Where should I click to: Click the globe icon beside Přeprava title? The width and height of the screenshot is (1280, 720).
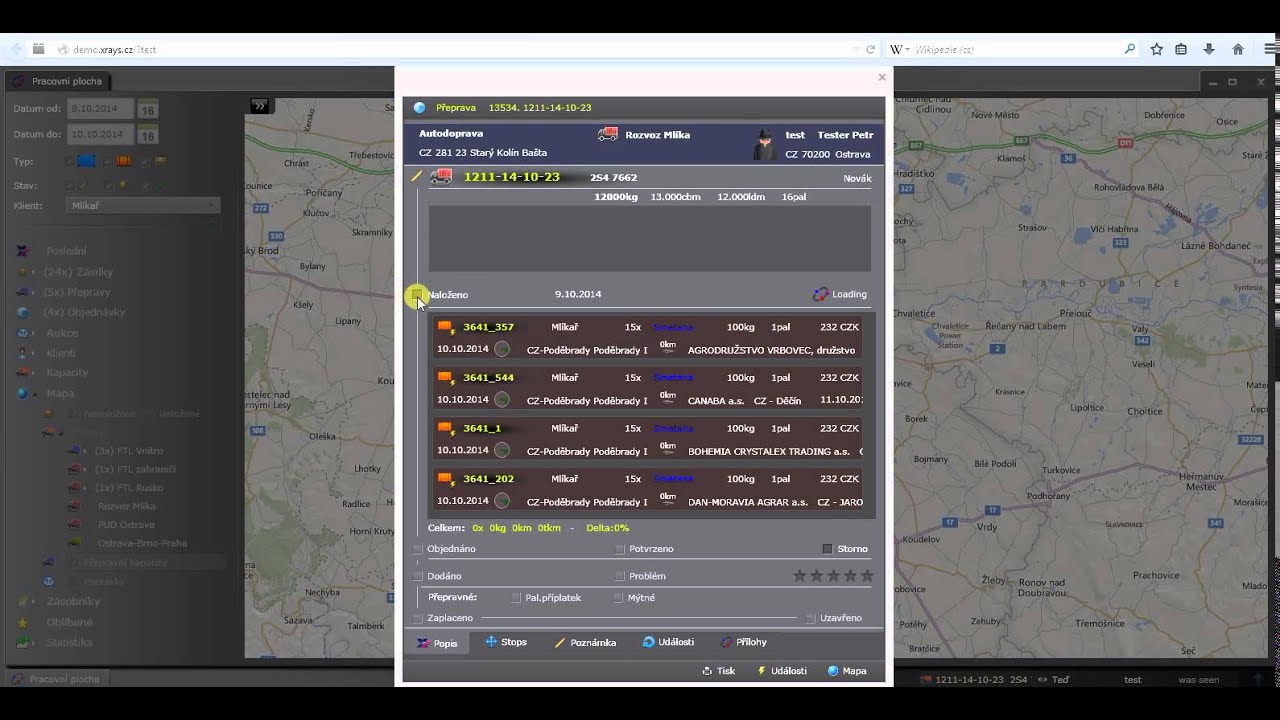point(420,107)
